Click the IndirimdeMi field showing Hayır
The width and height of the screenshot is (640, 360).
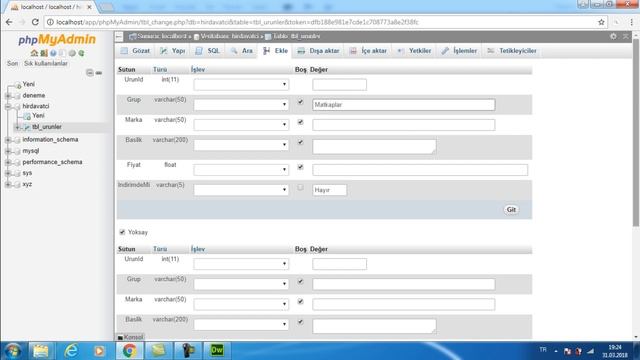330,190
